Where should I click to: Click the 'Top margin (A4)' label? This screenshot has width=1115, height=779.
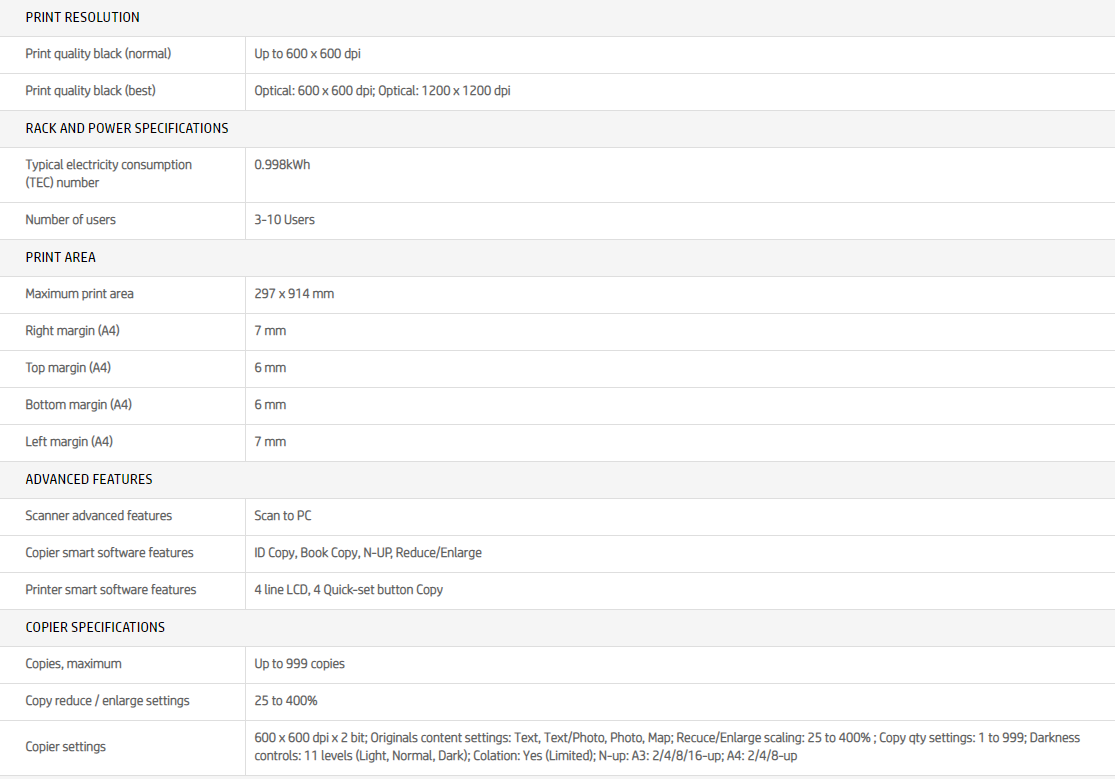(68, 368)
